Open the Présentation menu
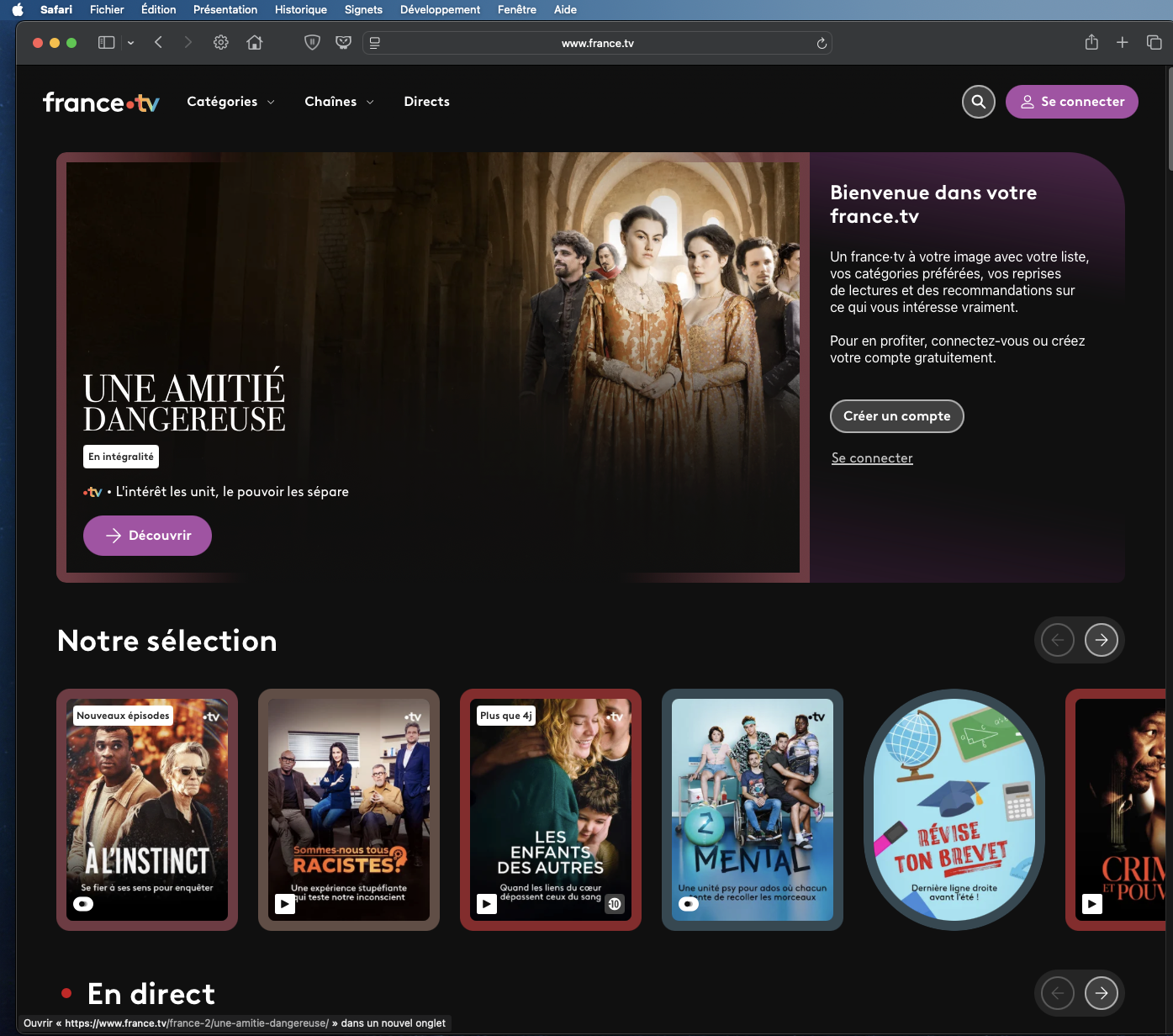 225,10
